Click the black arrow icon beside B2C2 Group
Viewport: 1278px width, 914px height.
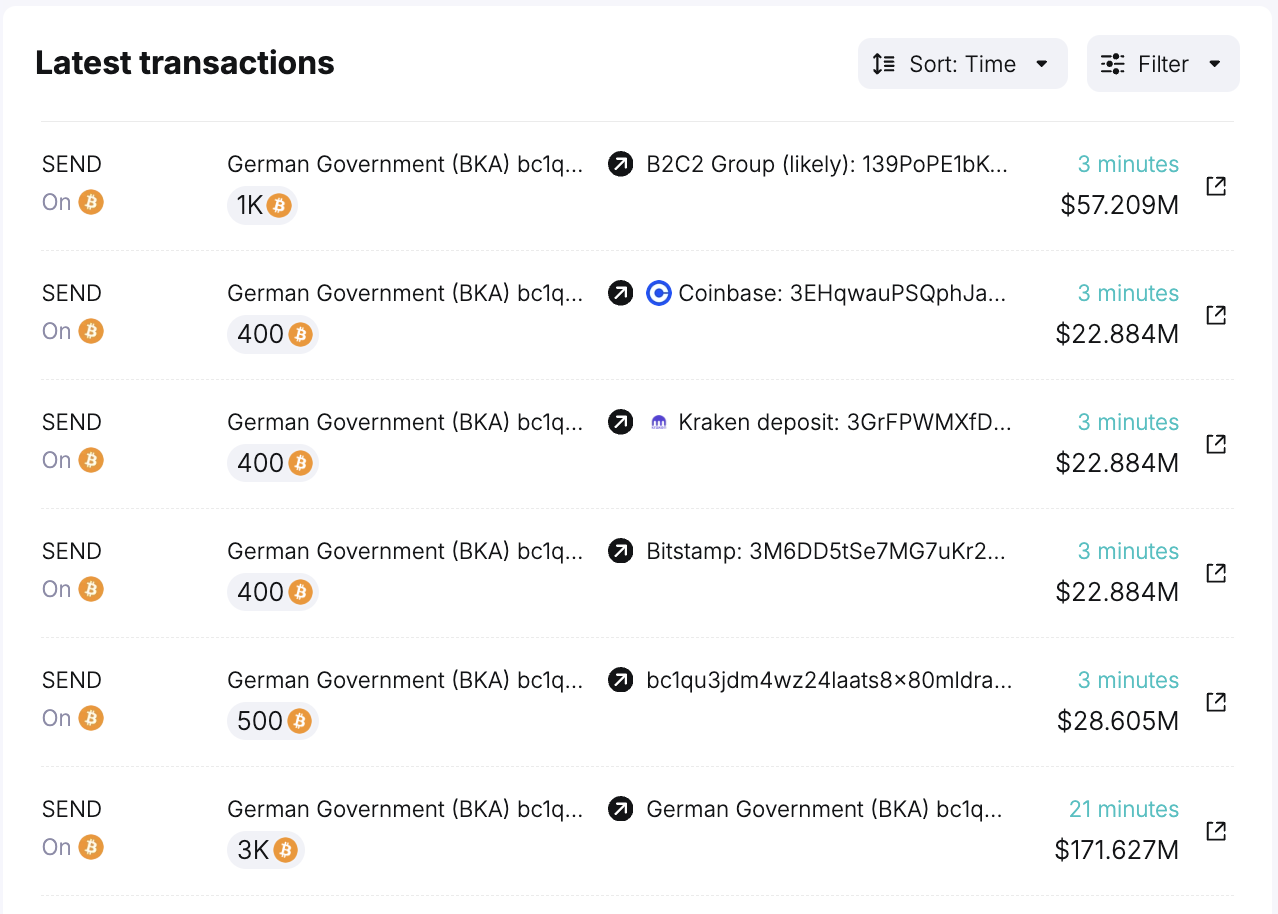click(620, 164)
